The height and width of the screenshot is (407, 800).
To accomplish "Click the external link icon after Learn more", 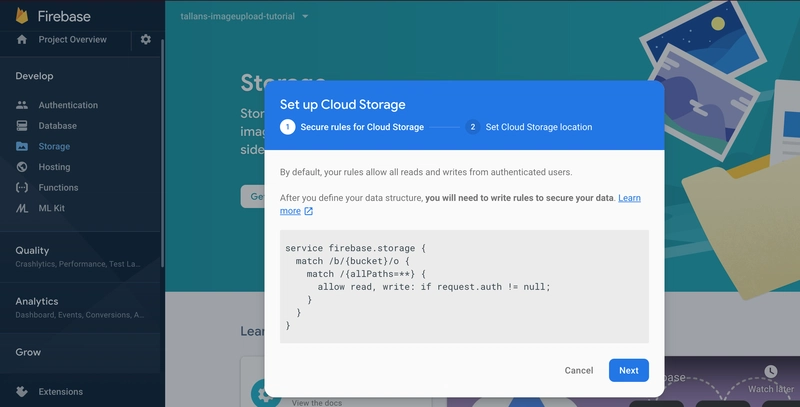I will (309, 211).
